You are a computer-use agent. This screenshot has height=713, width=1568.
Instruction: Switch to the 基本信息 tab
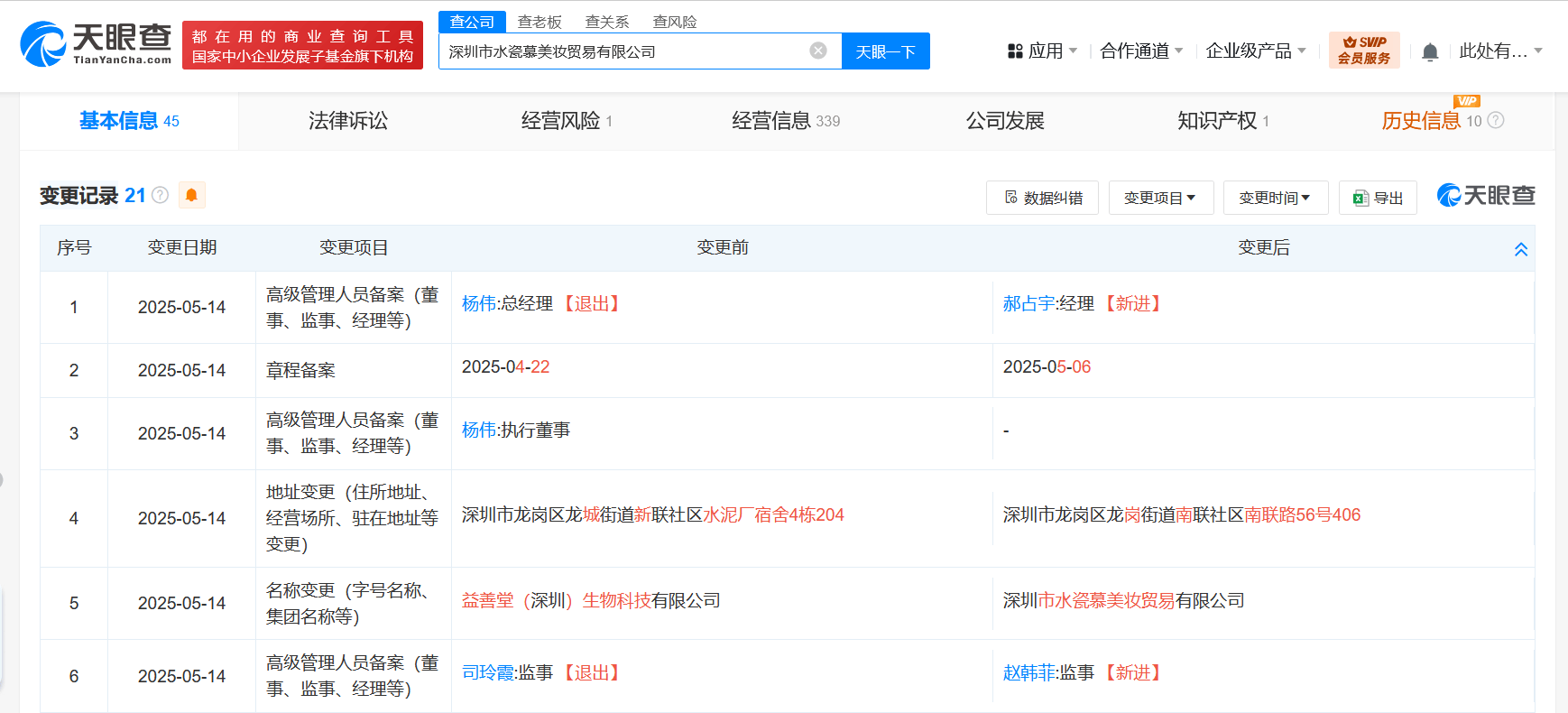click(129, 121)
